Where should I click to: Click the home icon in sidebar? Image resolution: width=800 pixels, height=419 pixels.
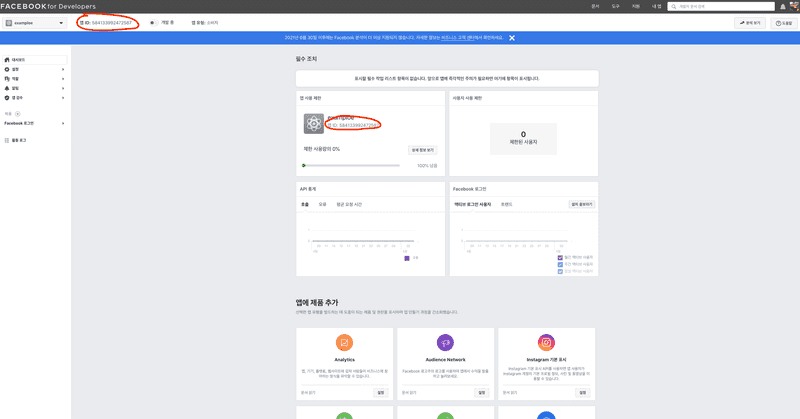(x=7, y=60)
